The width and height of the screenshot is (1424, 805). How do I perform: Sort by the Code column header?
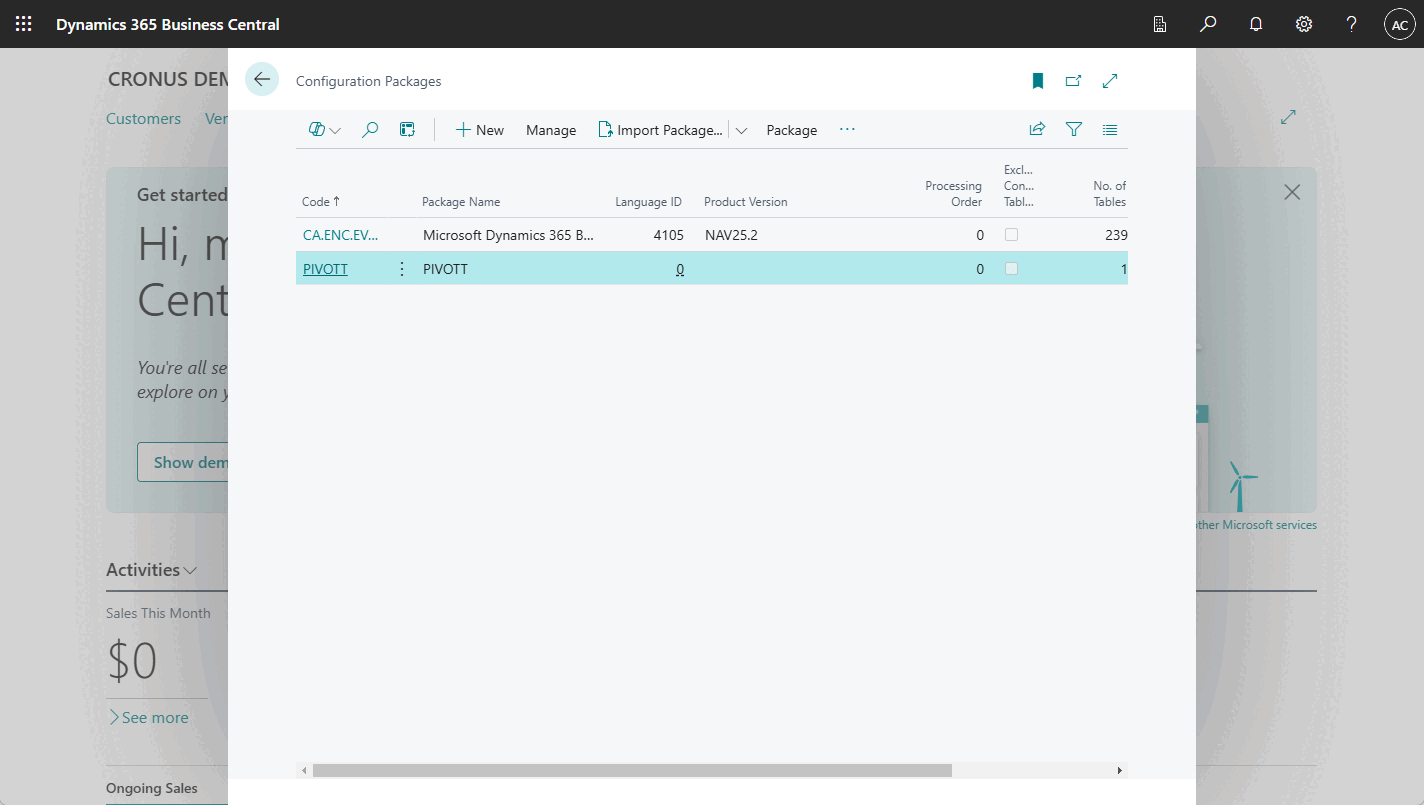point(321,201)
